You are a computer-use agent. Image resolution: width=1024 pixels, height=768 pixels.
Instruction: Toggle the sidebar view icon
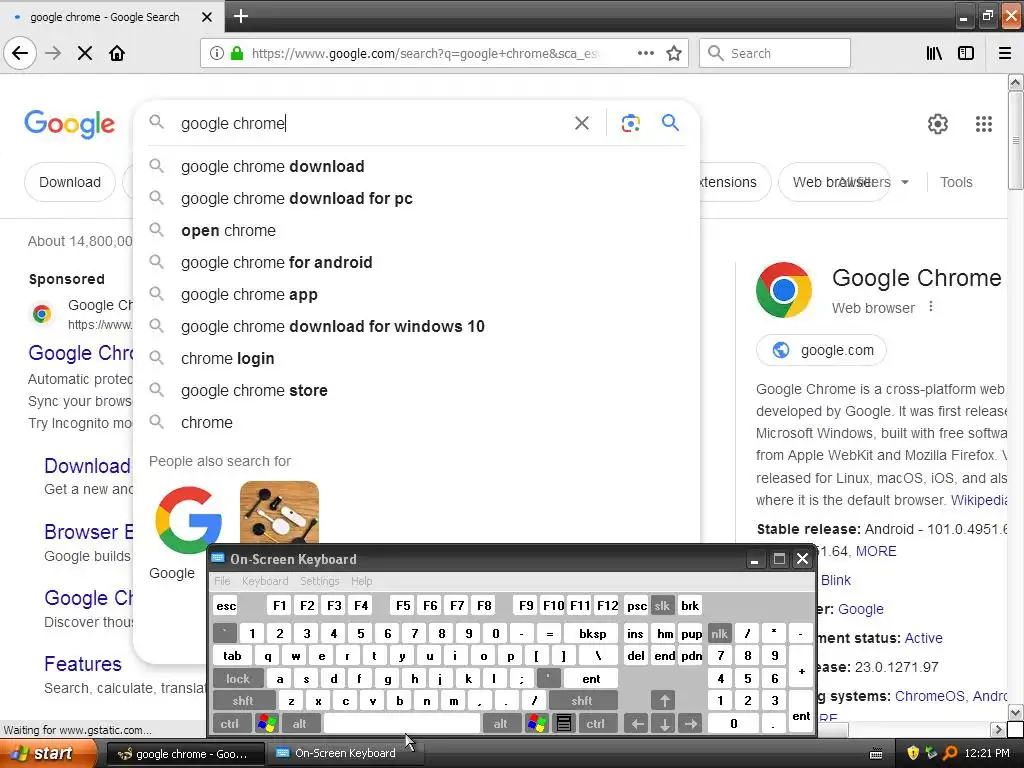pos(966,53)
